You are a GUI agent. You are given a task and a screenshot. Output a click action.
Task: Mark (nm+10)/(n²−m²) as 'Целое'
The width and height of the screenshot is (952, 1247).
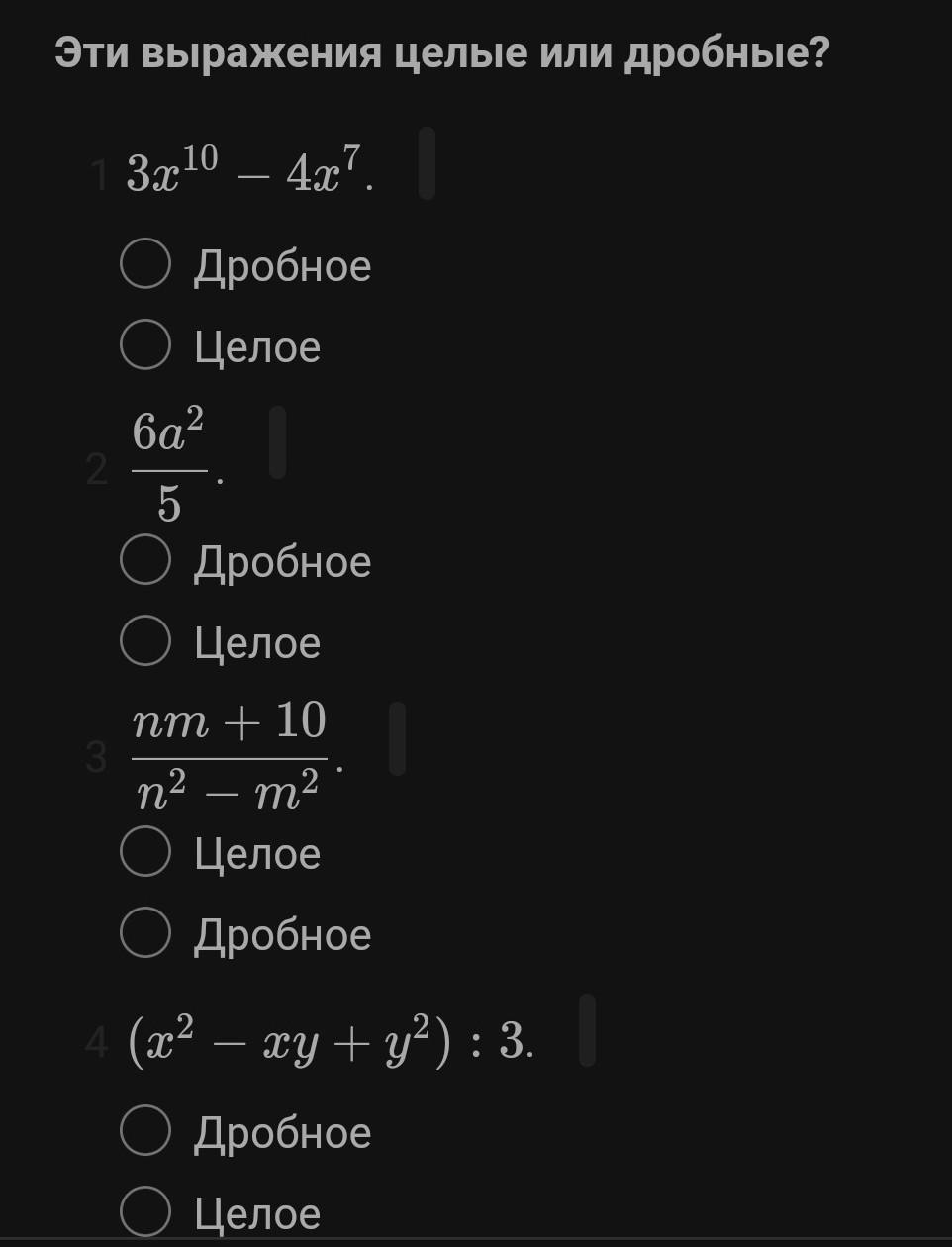(x=145, y=852)
